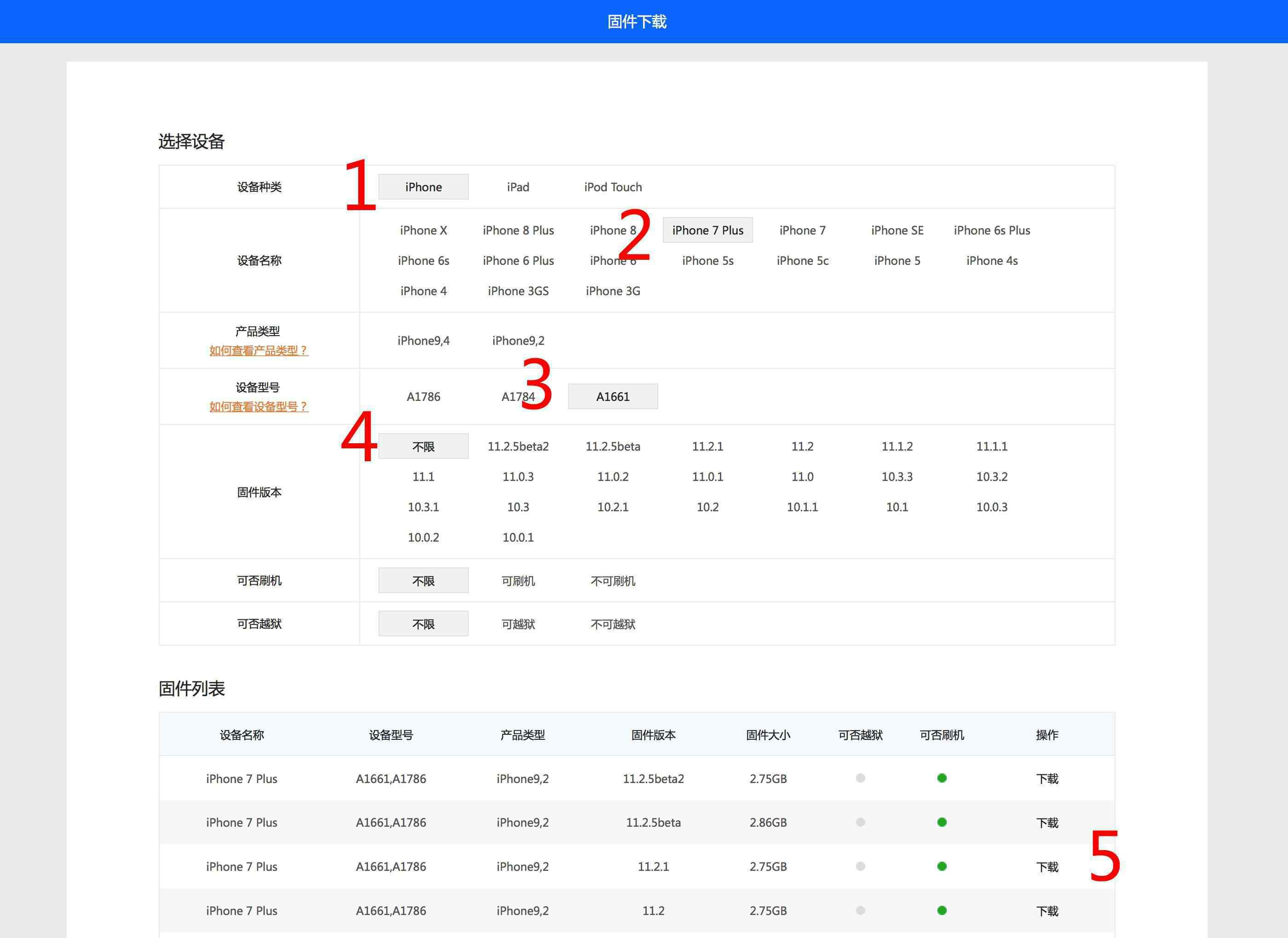1288x938 pixels.
Task: Filter by firmware version 10.2.1
Action: point(613,507)
